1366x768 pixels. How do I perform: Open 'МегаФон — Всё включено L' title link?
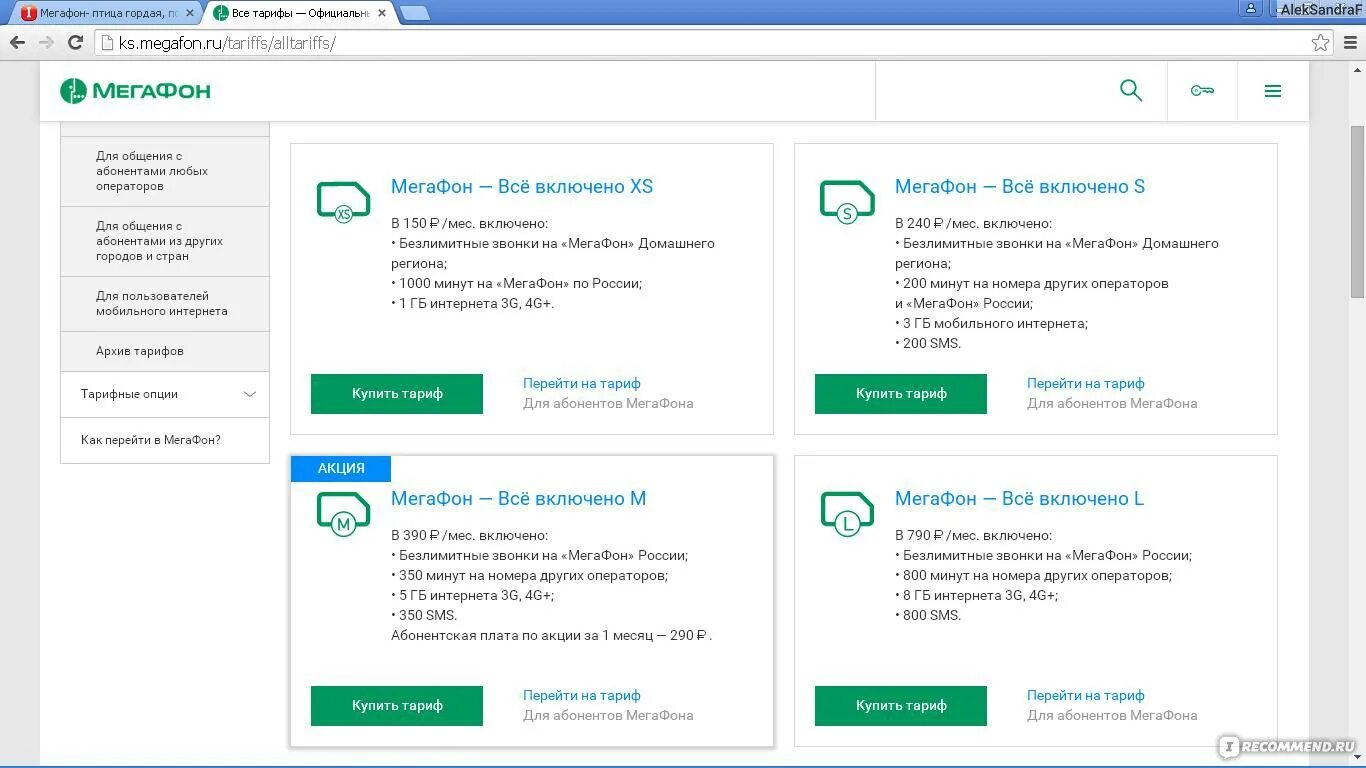click(1019, 498)
